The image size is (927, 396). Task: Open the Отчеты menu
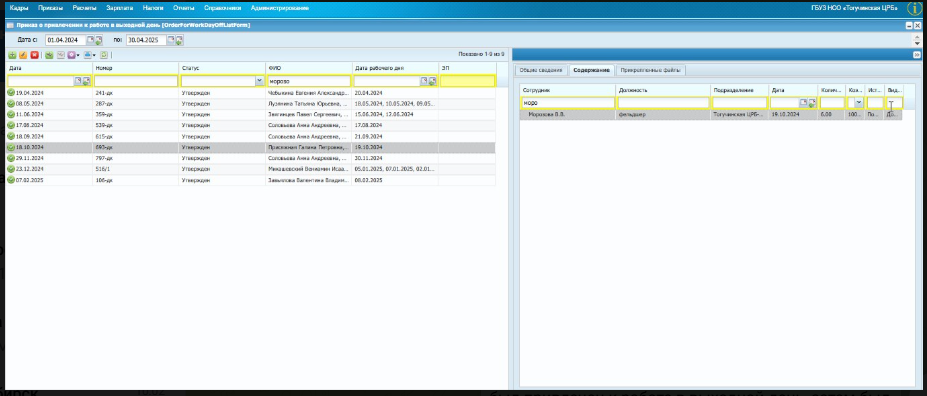point(184,8)
